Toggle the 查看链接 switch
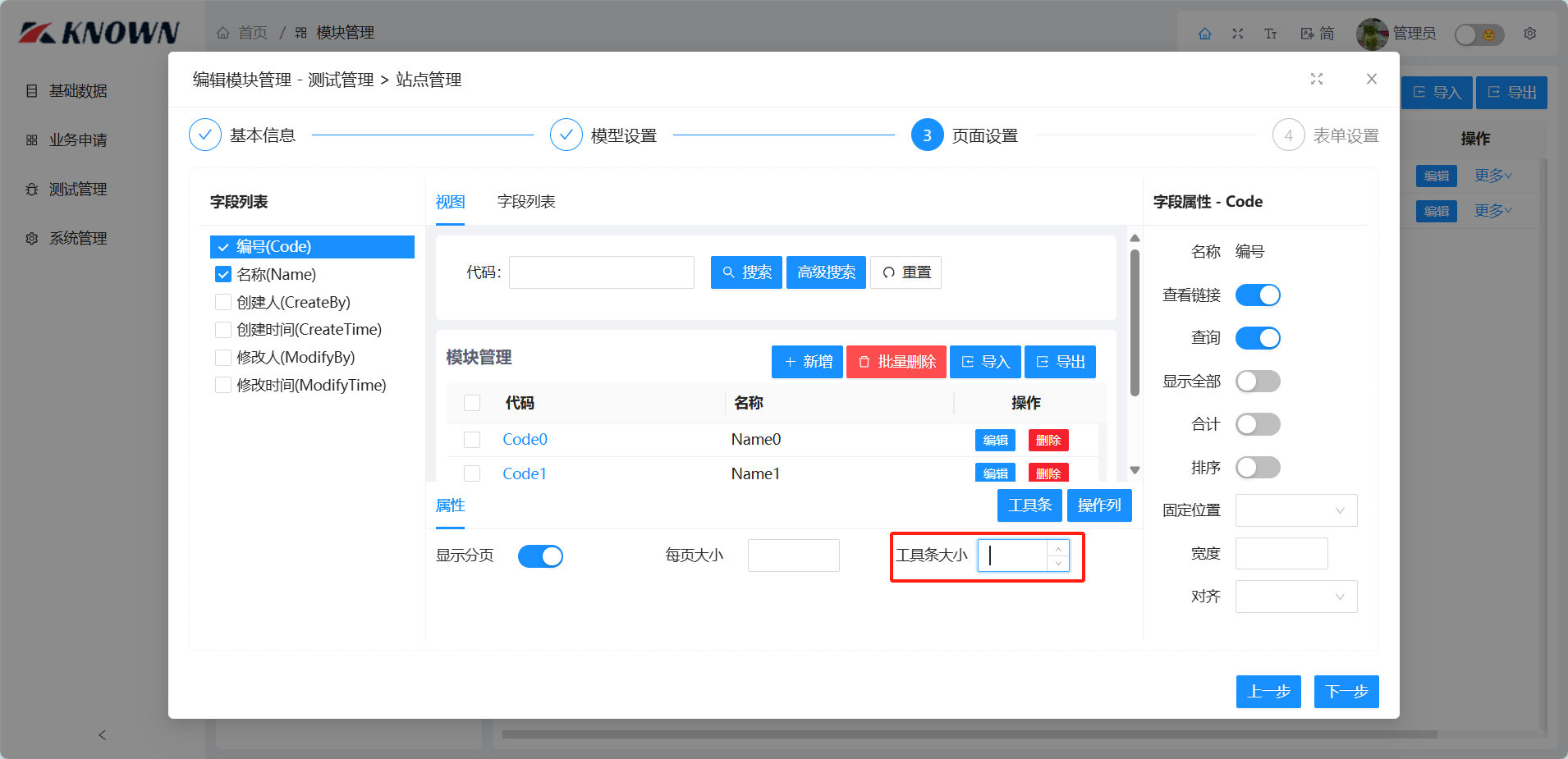The width and height of the screenshot is (1568, 759). point(1258,295)
